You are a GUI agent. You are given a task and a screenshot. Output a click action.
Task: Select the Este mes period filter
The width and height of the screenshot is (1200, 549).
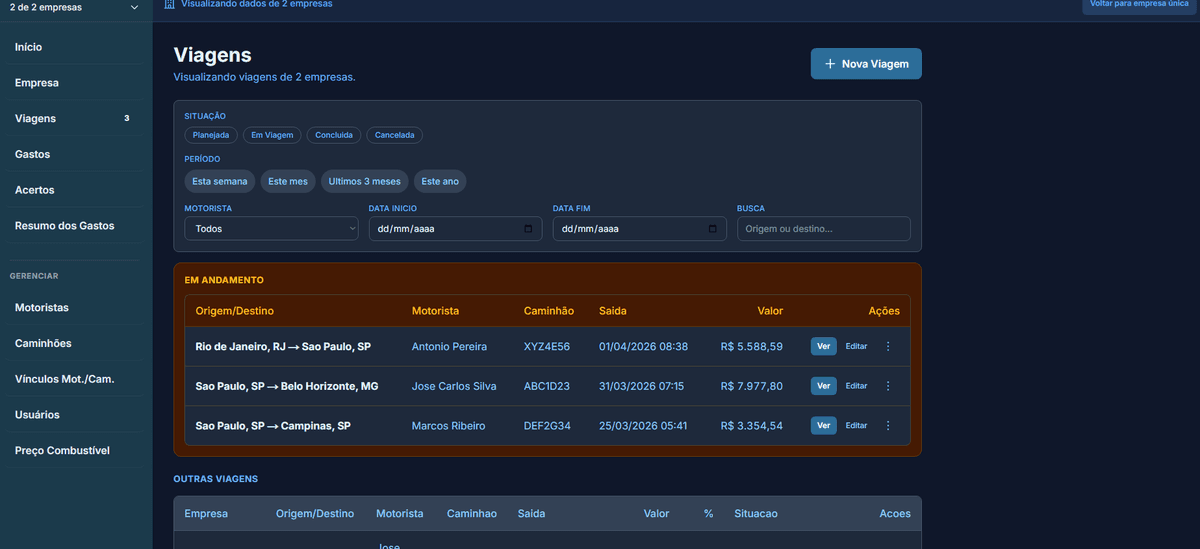pos(288,182)
